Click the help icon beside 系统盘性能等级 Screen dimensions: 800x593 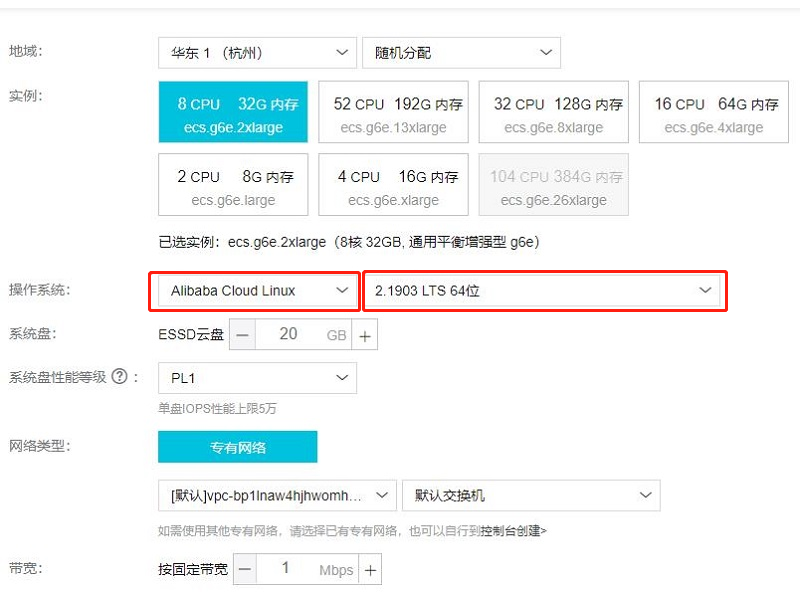coord(119,377)
